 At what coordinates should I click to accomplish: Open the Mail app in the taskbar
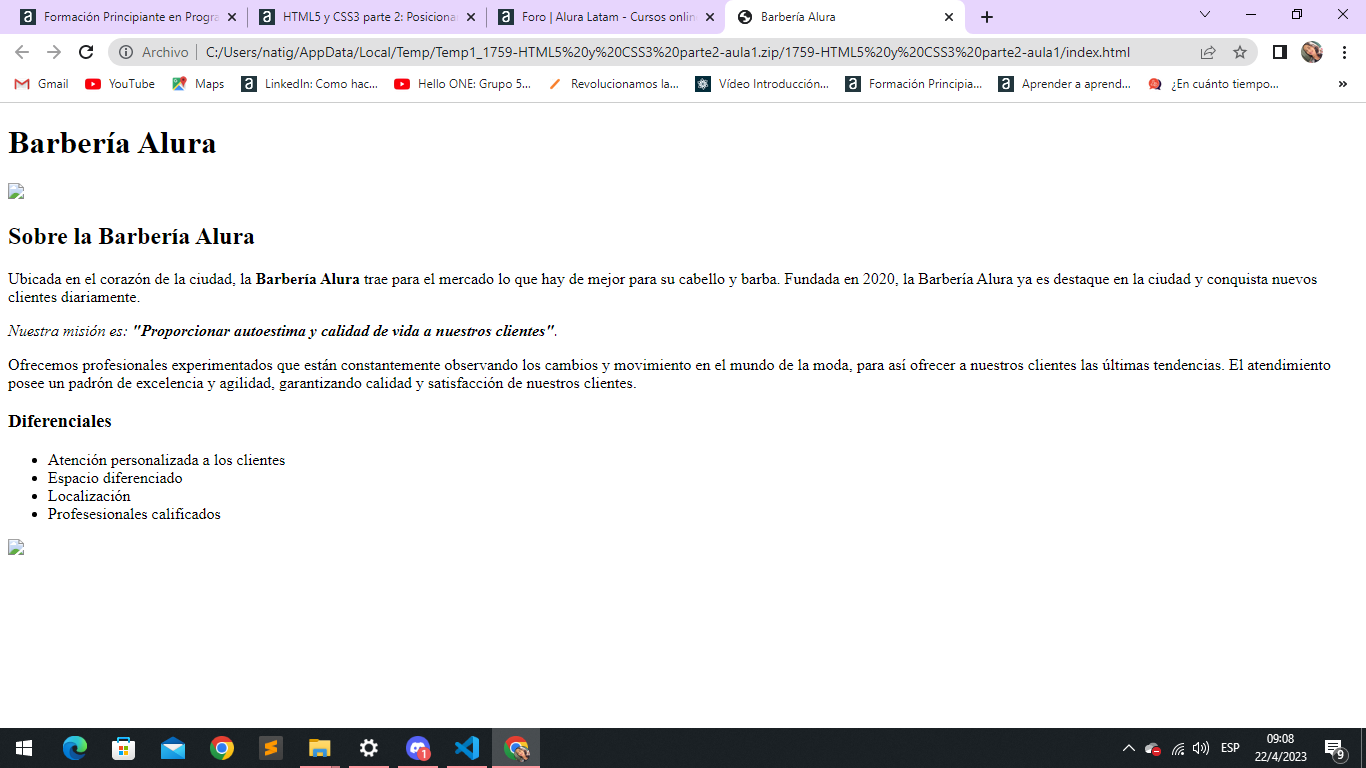point(173,748)
